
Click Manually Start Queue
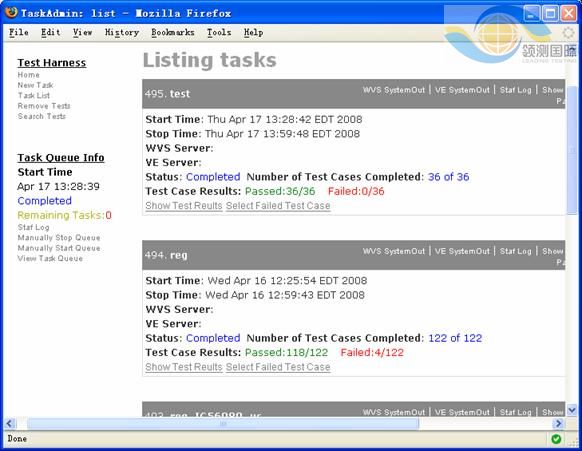59,248
